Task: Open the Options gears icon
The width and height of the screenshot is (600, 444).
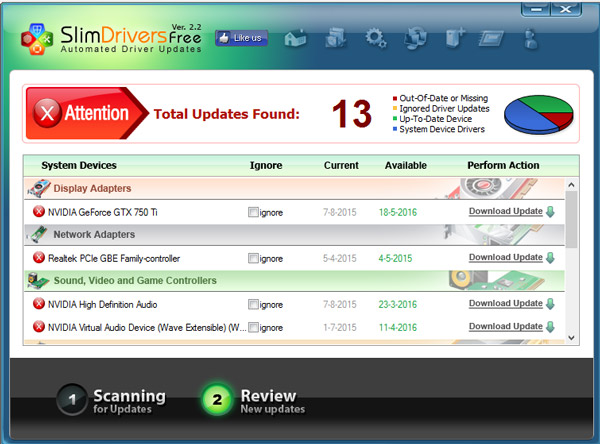Action: pos(376,38)
